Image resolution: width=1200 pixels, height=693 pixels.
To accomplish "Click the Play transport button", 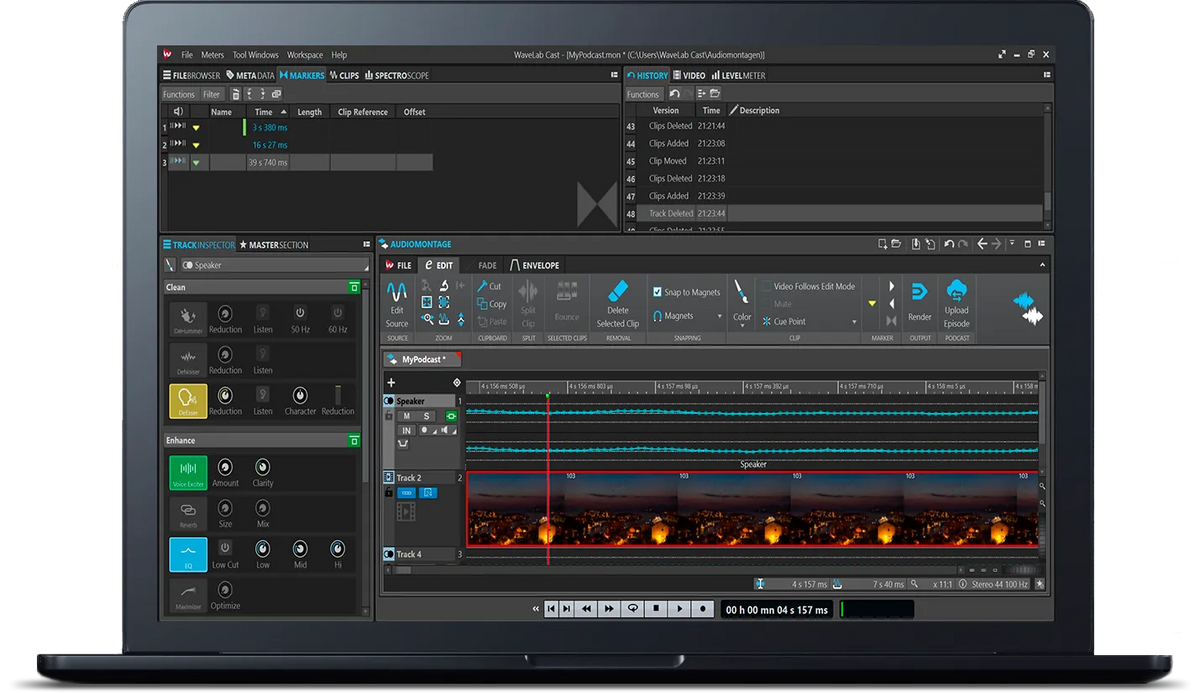I will click(679, 608).
